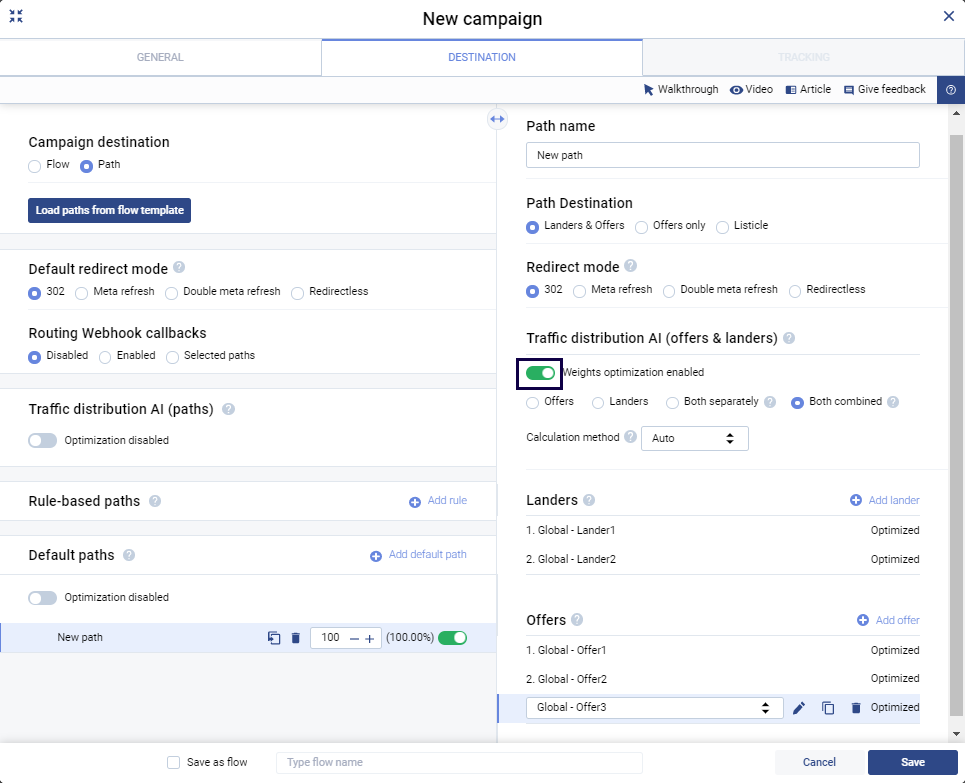Check the Save as flow checkbox
This screenshot has width=965, height=783.
[x=174, y=763]
